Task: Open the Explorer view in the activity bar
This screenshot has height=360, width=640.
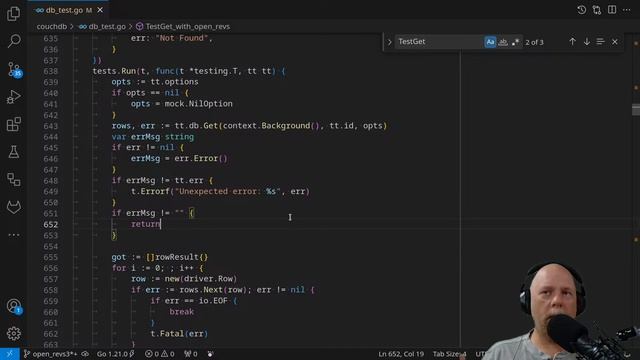Action: [x=13, y=13]
